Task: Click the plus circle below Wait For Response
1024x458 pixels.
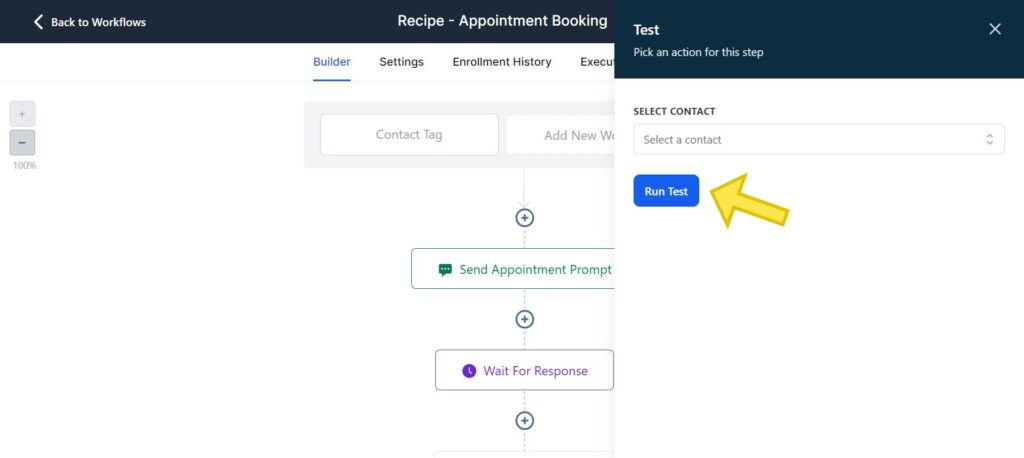Action: (524, 421)
